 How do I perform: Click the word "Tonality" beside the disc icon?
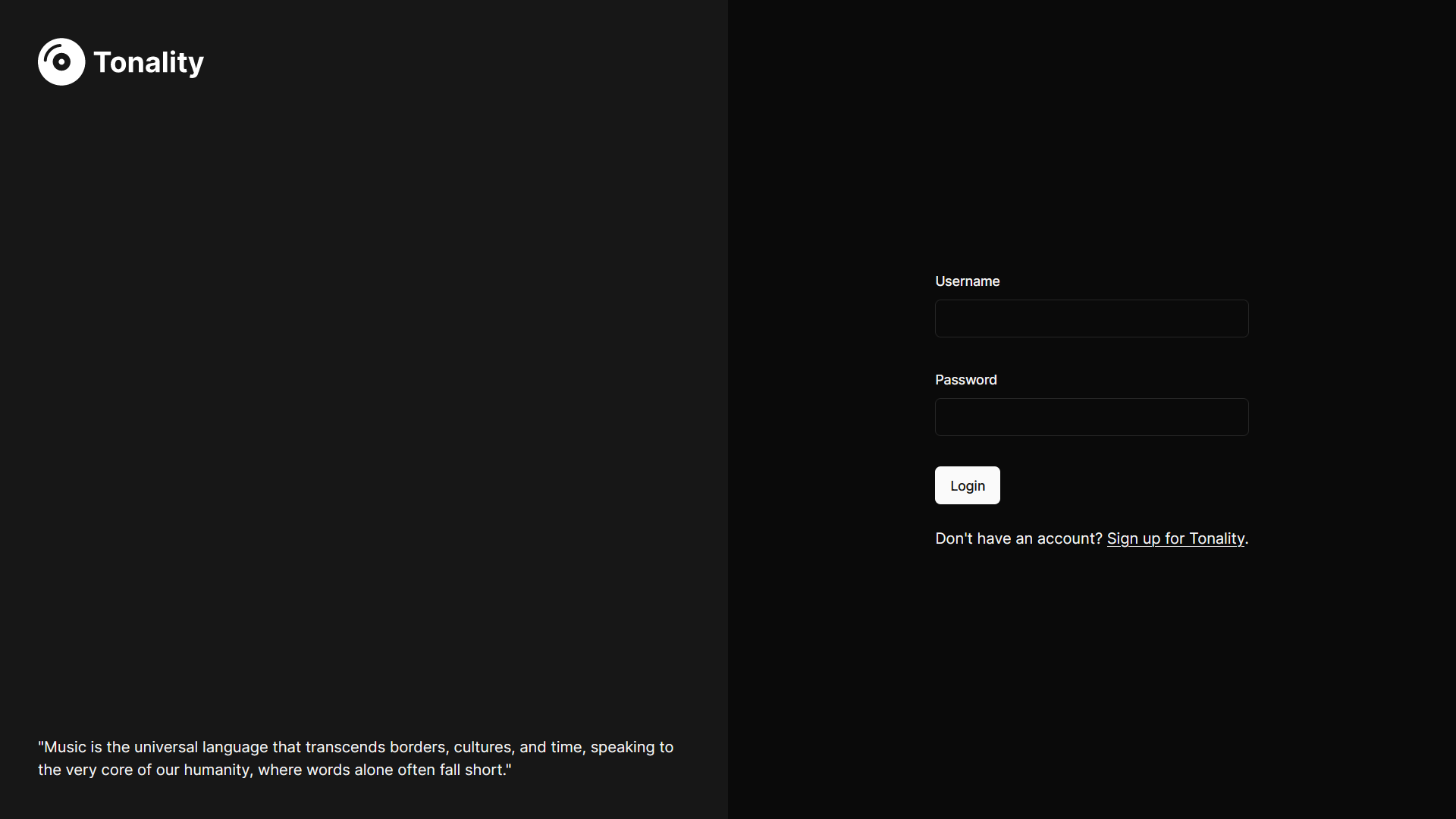[x=149, y=62]
